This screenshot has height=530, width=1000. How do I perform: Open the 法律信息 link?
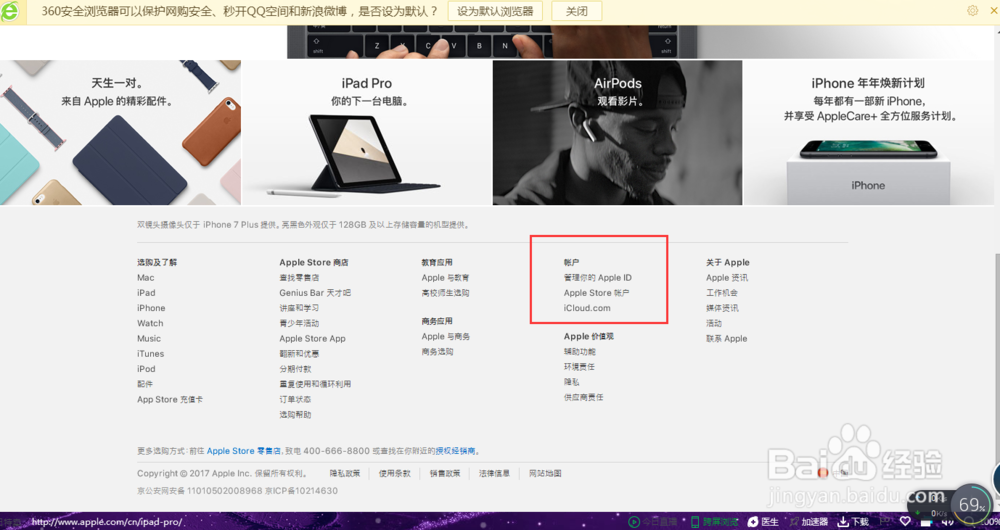pyautogui.click(x=494, y=473)
